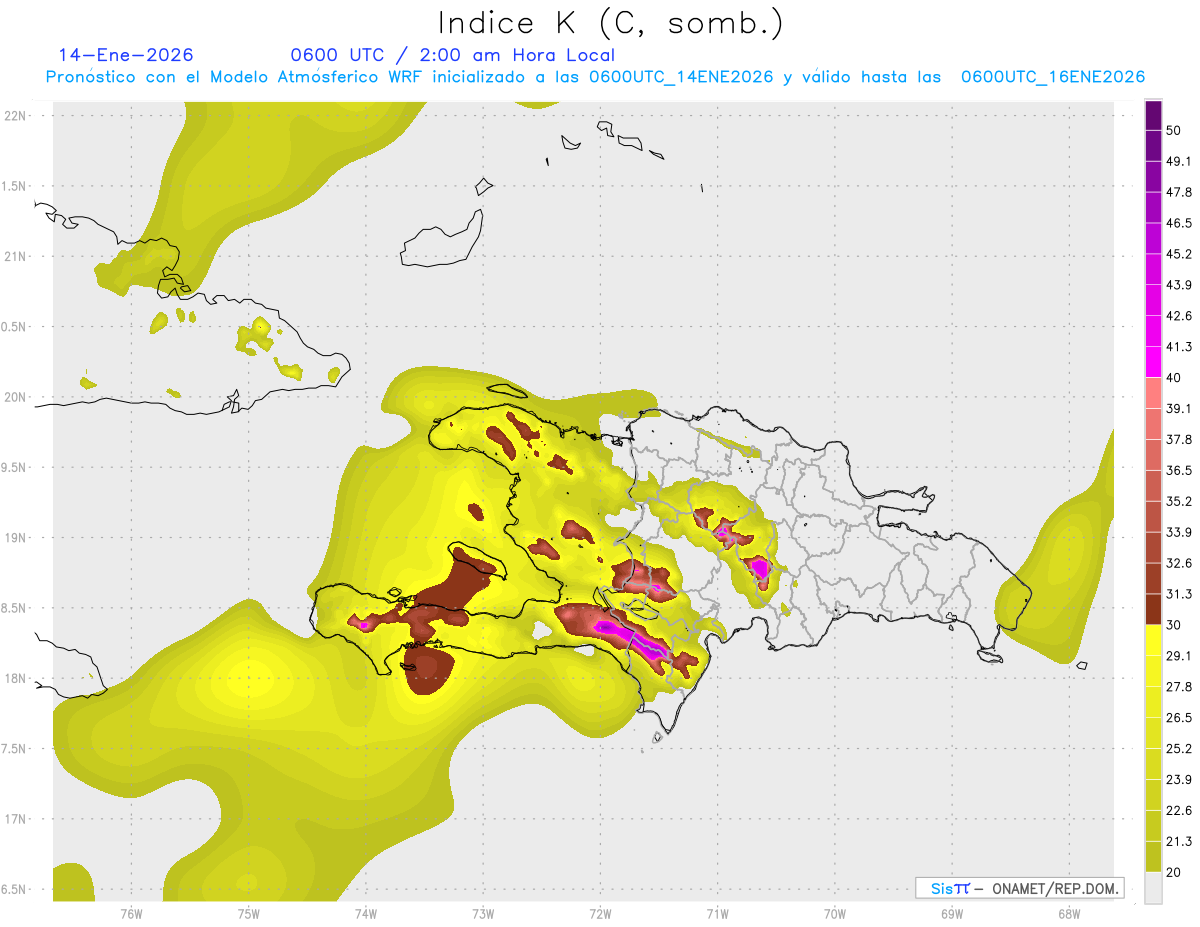1200x927 pixels.
Task: Click the '72W' longitude label
Action: [600, 913]
